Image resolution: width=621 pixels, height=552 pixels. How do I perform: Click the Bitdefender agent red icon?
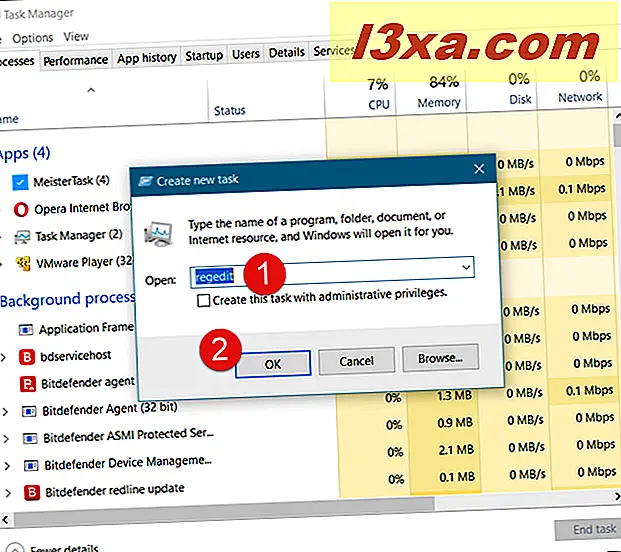point(28,384)
